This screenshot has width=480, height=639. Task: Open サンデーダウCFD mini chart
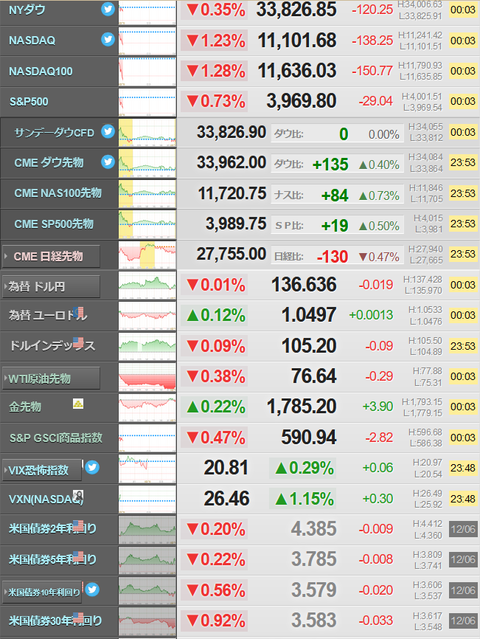pyautogui.click(x=148, y=132)
